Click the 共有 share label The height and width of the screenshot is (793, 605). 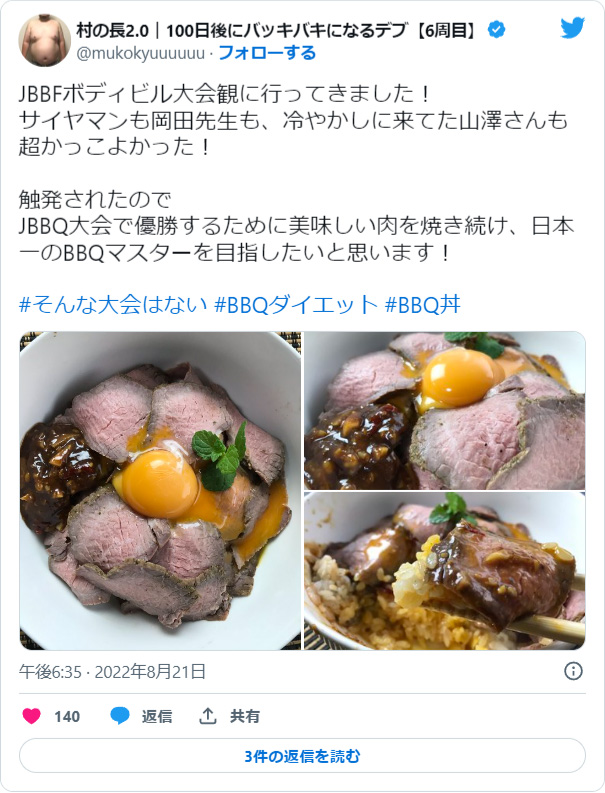point(245,716)
